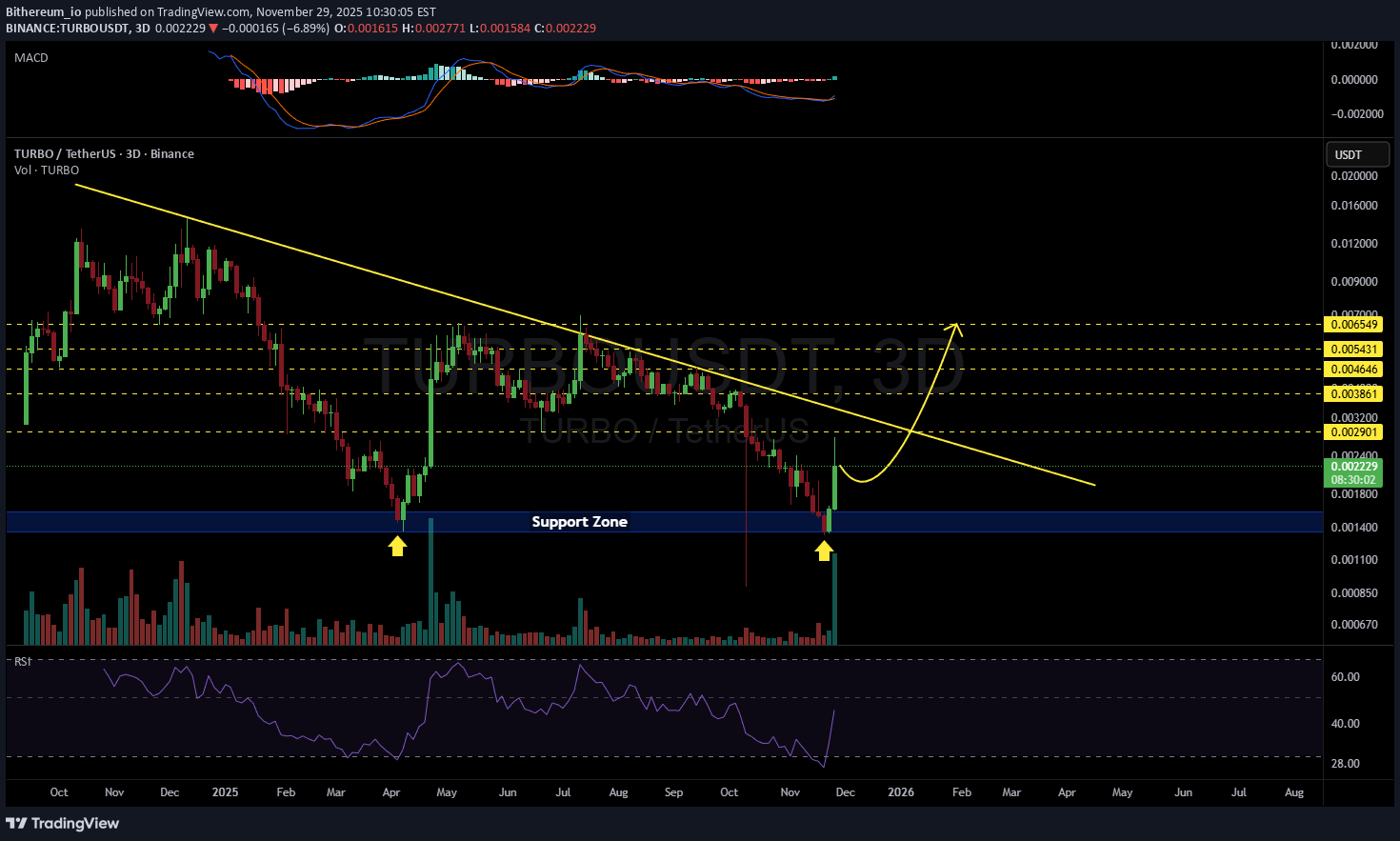The width and height of the screenshot is (1400, 841).
Task: Click the 0.003861 yellow price label
Action: click(1354, 394)
